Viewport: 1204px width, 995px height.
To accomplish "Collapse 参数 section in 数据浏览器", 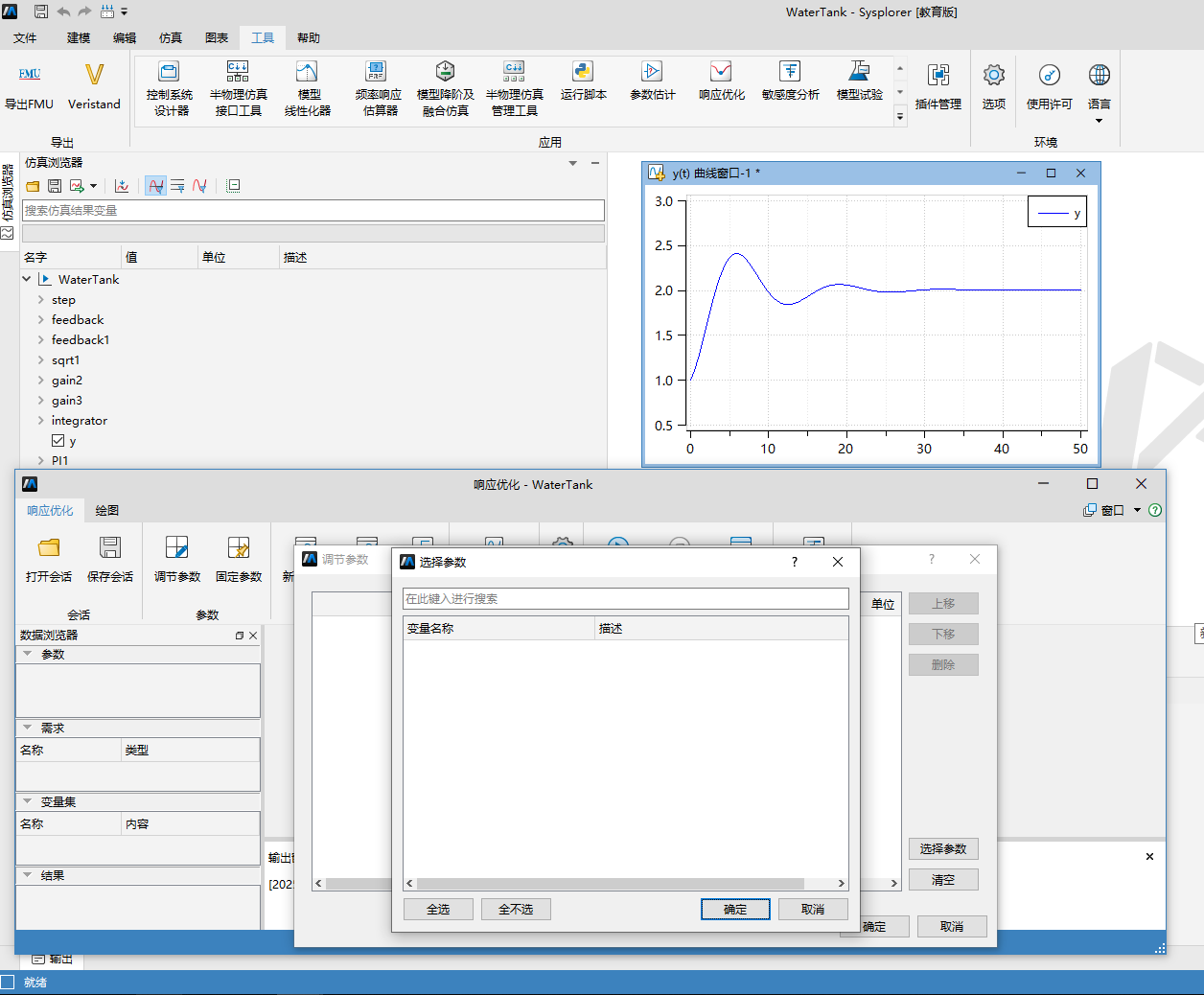I will [28, 654].
